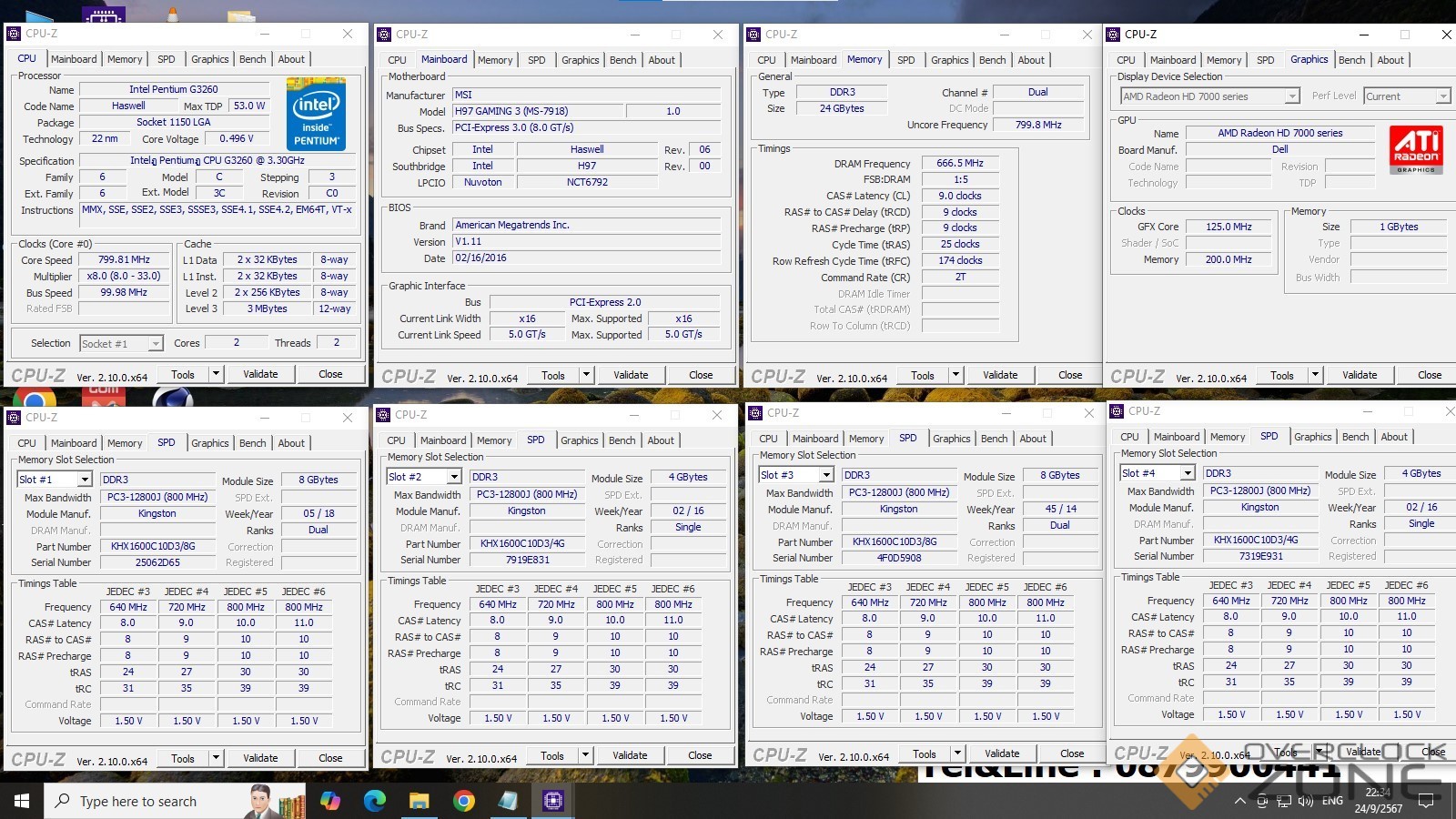Expand the Tools arrow in the Slot #1 window

tap(216, 758)
